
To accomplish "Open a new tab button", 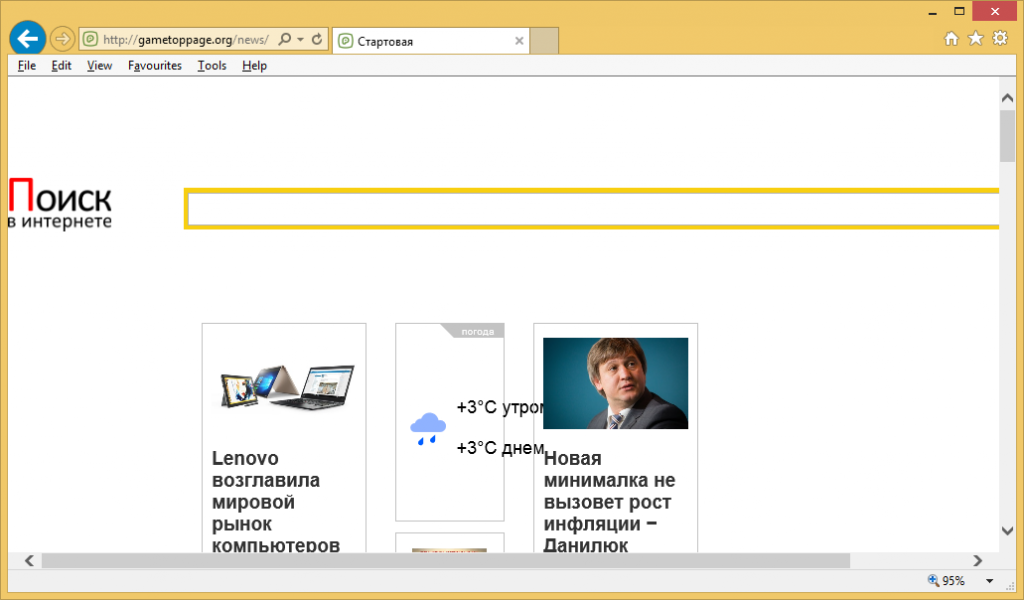I will pos(544,41).
